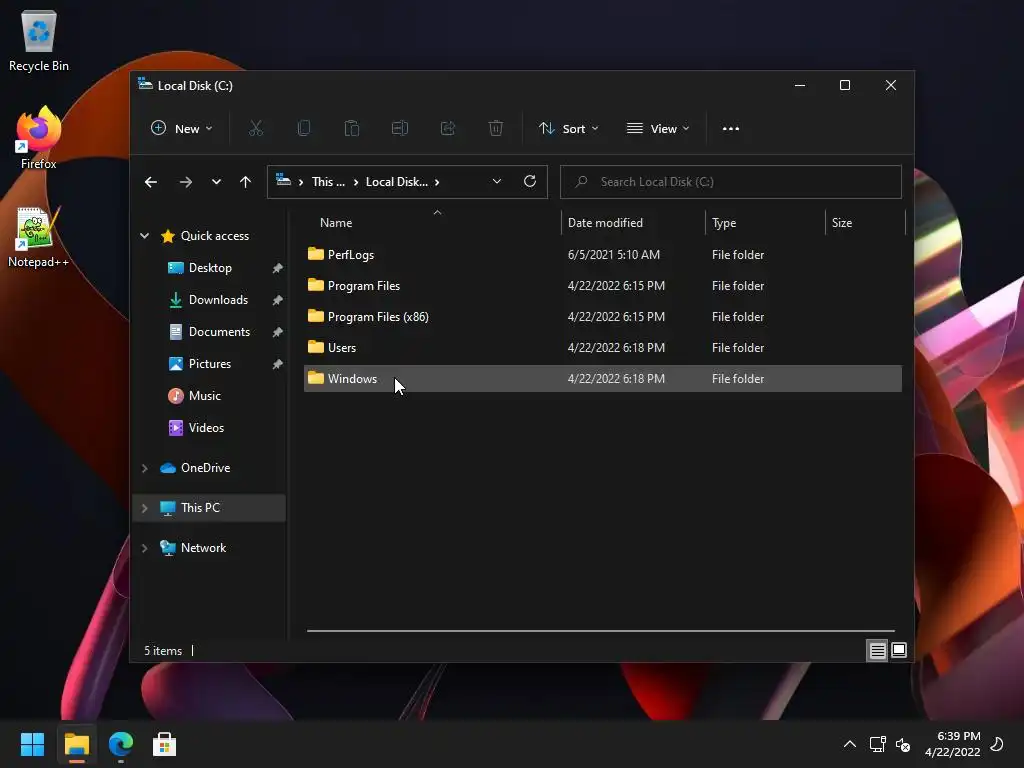Select the Program Files folder name
The height and width of the screenshot is (768, 1024).
pos(364,286)
